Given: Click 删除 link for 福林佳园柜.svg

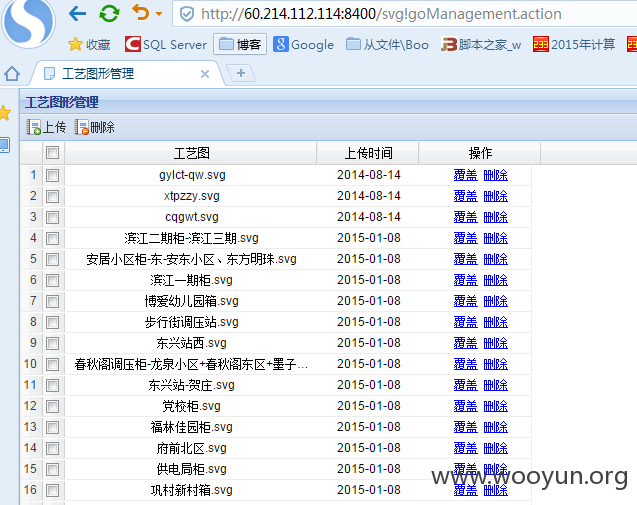Looking at the screenshot, I should 496,427.
